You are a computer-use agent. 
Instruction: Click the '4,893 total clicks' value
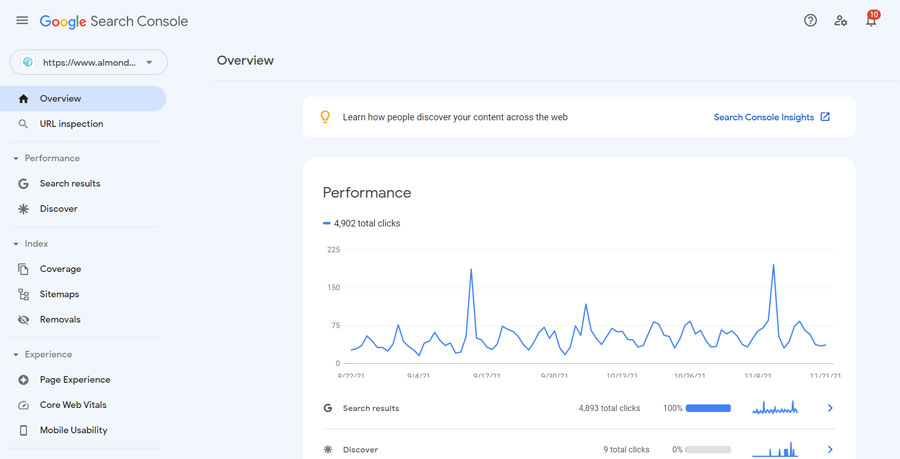click(609, 408)
